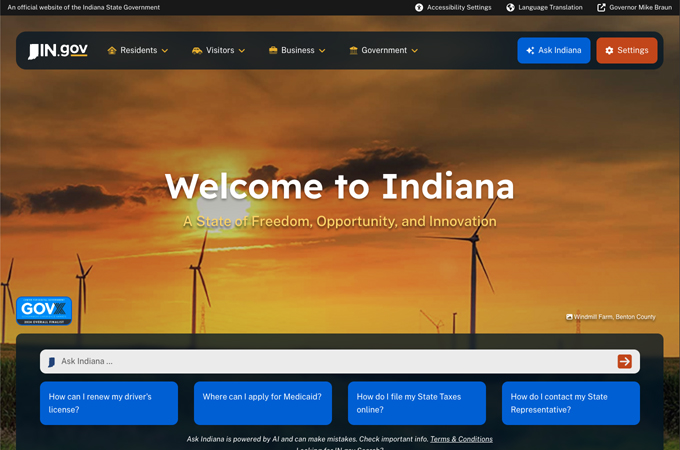The height and width of the screenshot is (450, 680).
Task: Click 'Ask Indiana is powered by AI' disclaimer
Action: coord(307,439)
